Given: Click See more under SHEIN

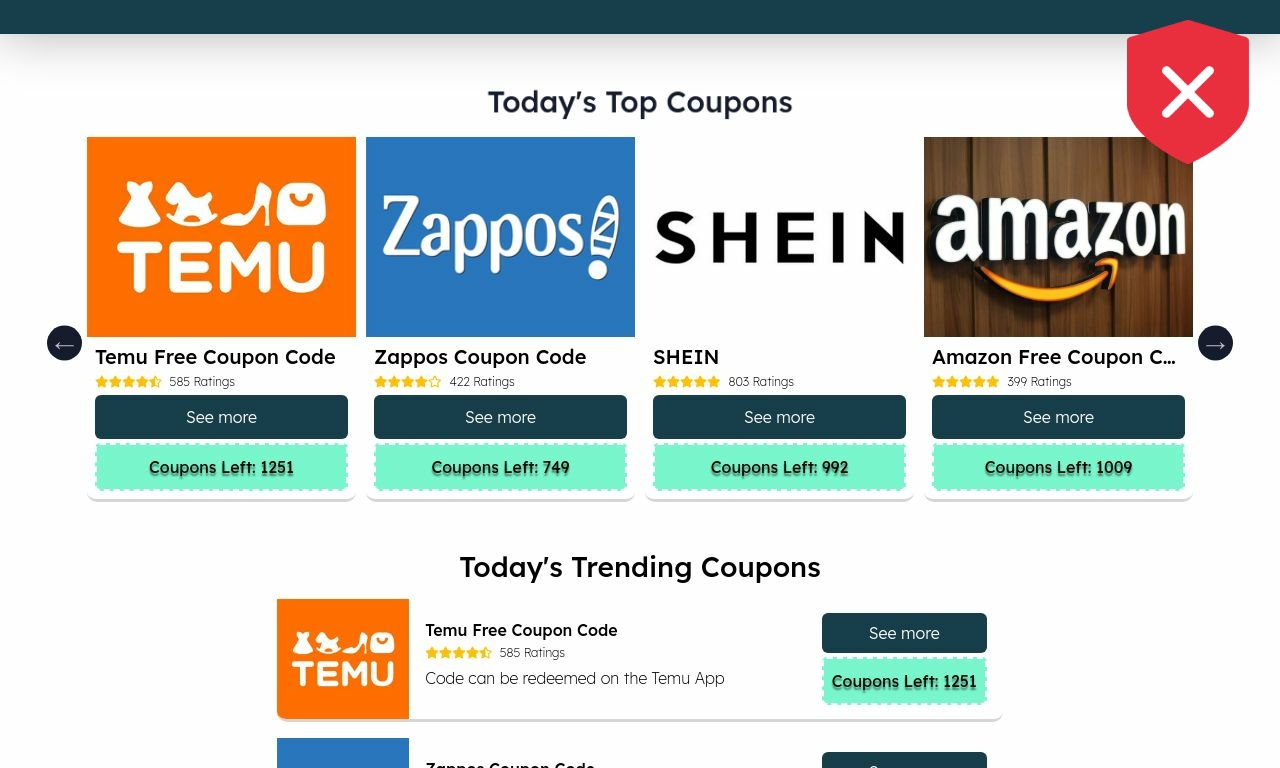Looking at the screenshot, I should [779, 417].
